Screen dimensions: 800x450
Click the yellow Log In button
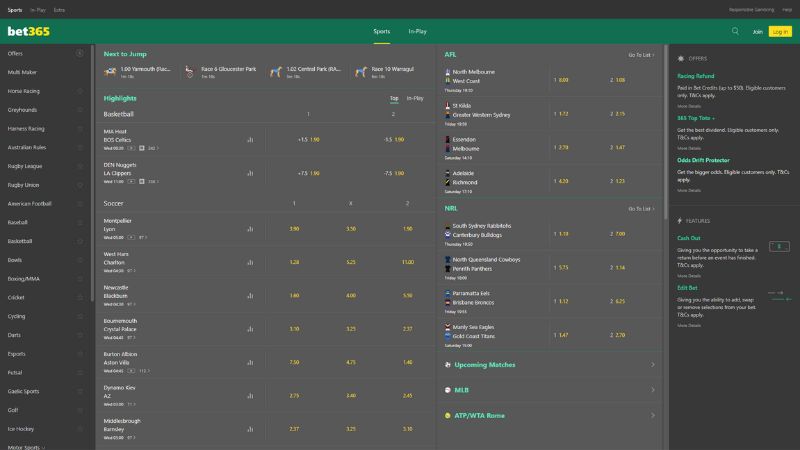[780, 32]
